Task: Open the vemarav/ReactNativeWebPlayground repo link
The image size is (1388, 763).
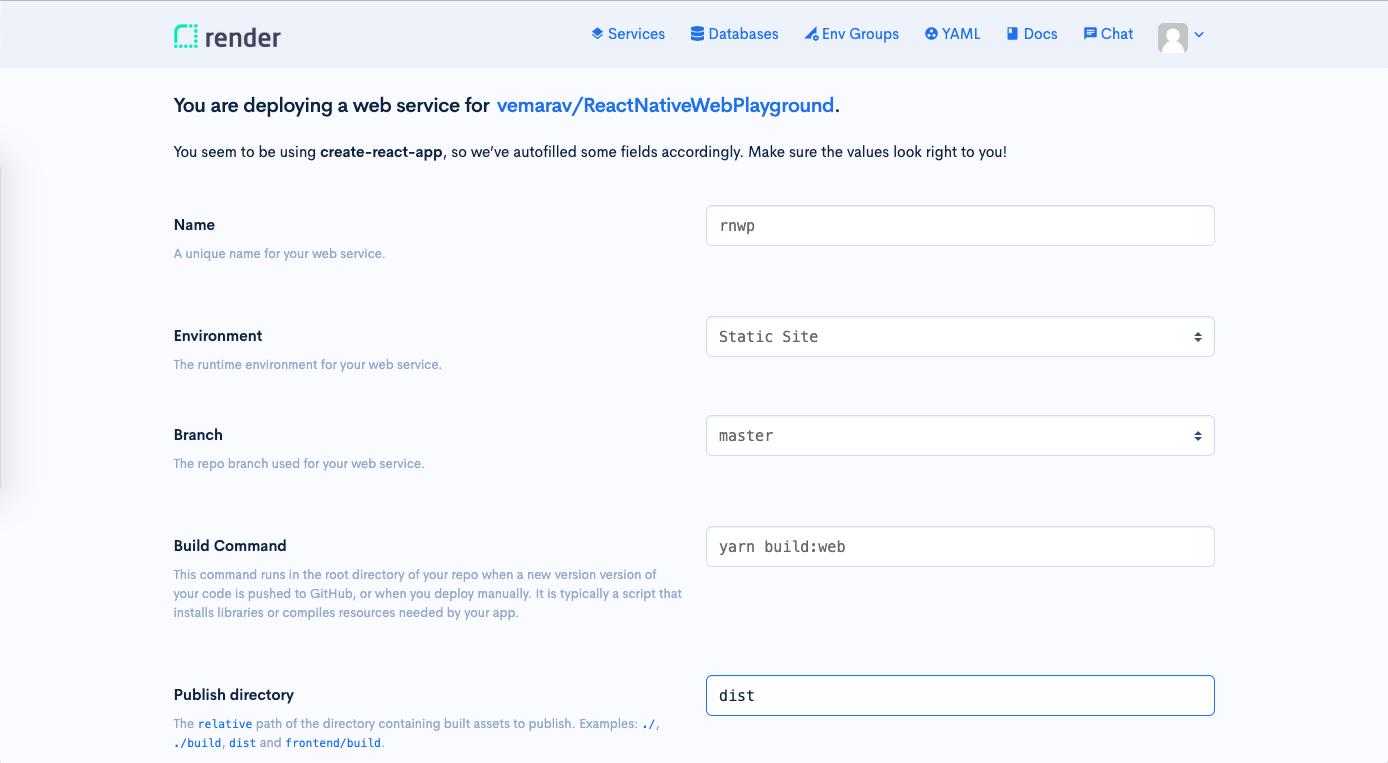Action: [x=665, y=105]
